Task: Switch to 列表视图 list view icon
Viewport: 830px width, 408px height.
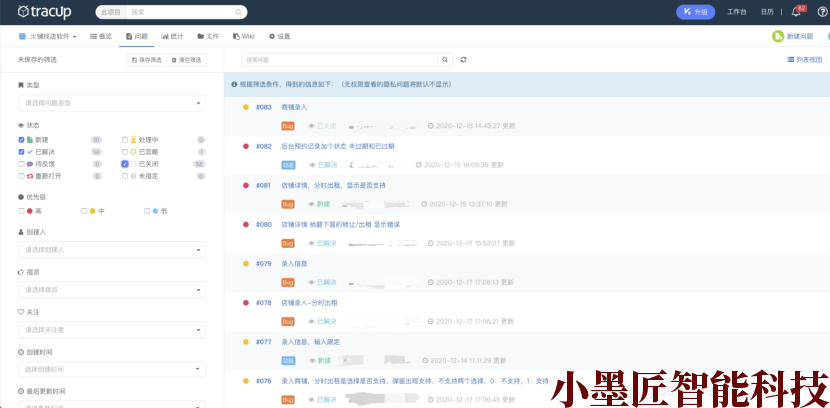Action: (x=790, y=60)
